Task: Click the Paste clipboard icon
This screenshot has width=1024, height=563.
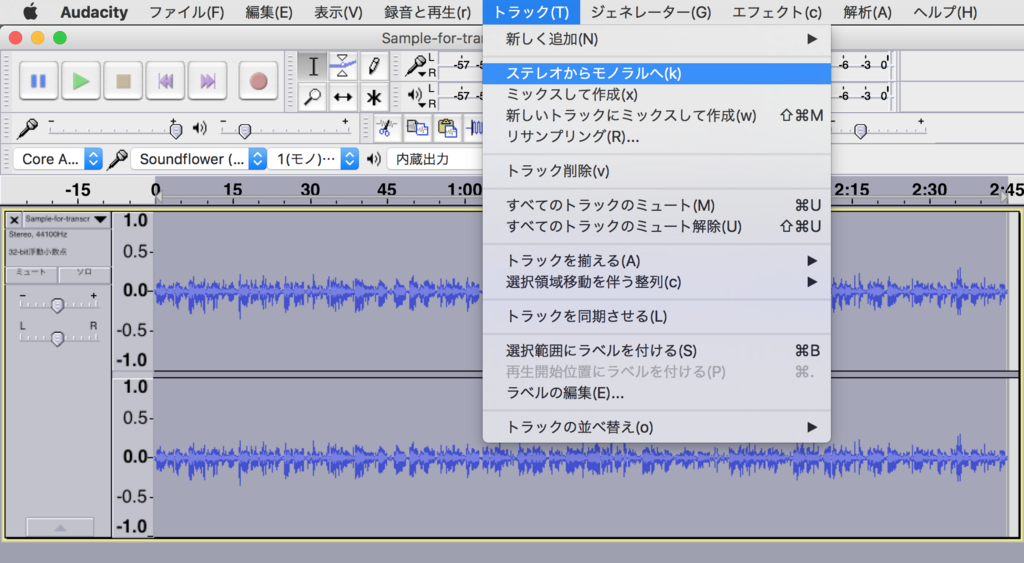Action: pyautogui.click(x=447, y=128)
